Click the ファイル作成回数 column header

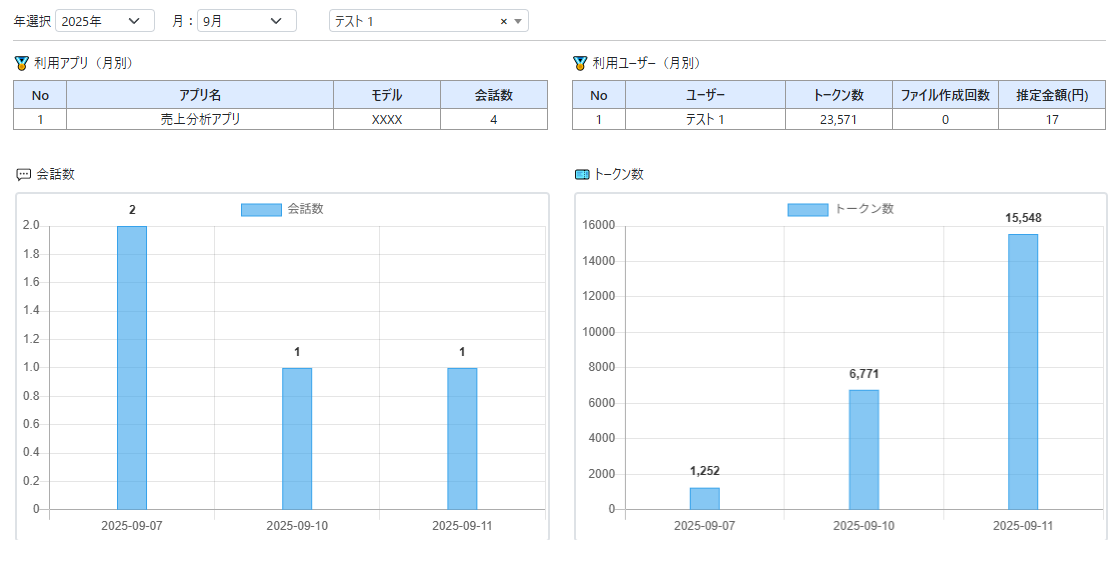[x=945, y=95]
